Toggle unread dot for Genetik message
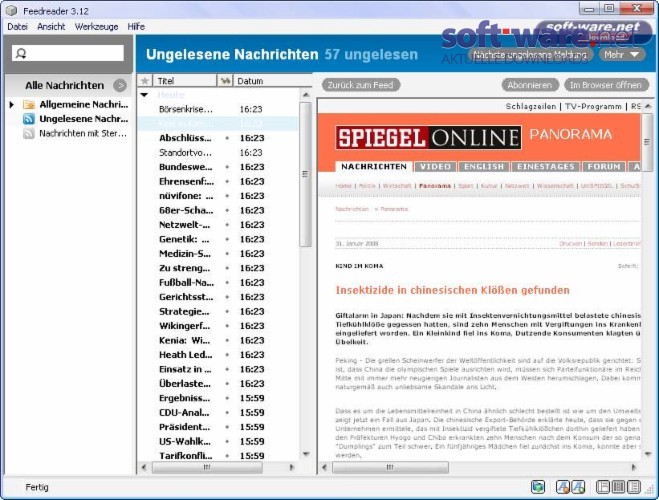Viewport: 659px width, 500px height. point(227,239)
